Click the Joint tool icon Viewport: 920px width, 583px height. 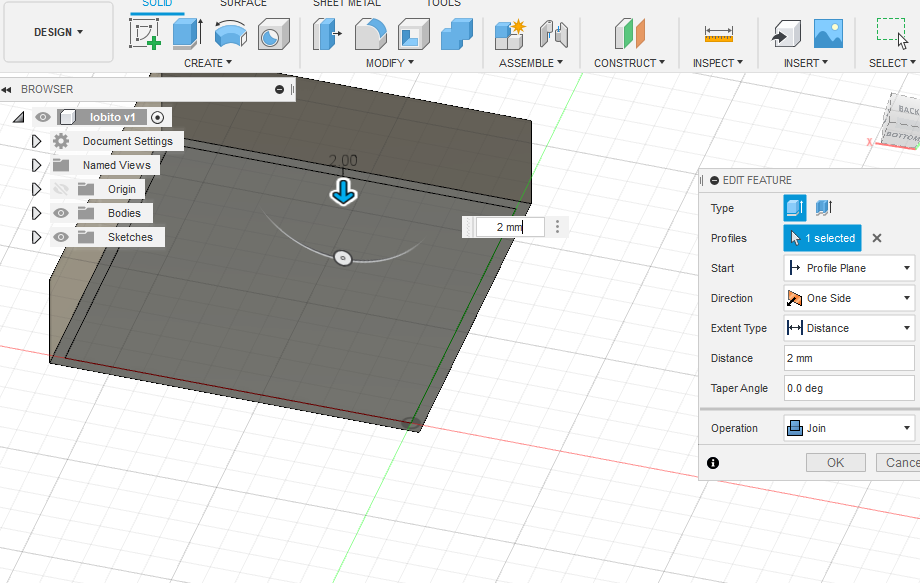click(553, 34)
